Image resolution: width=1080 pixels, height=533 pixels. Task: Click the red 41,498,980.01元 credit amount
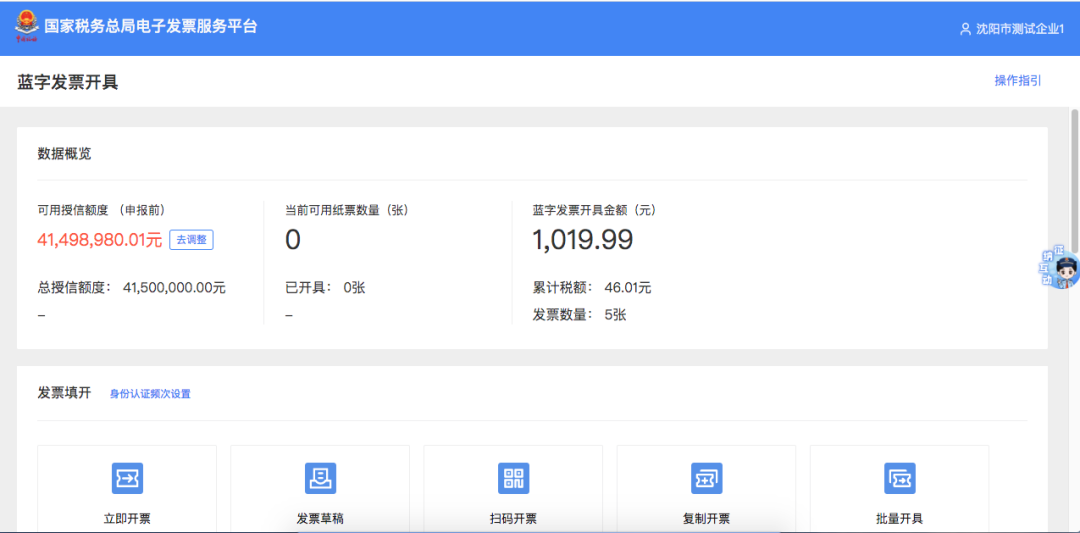(x=100, y=240)
